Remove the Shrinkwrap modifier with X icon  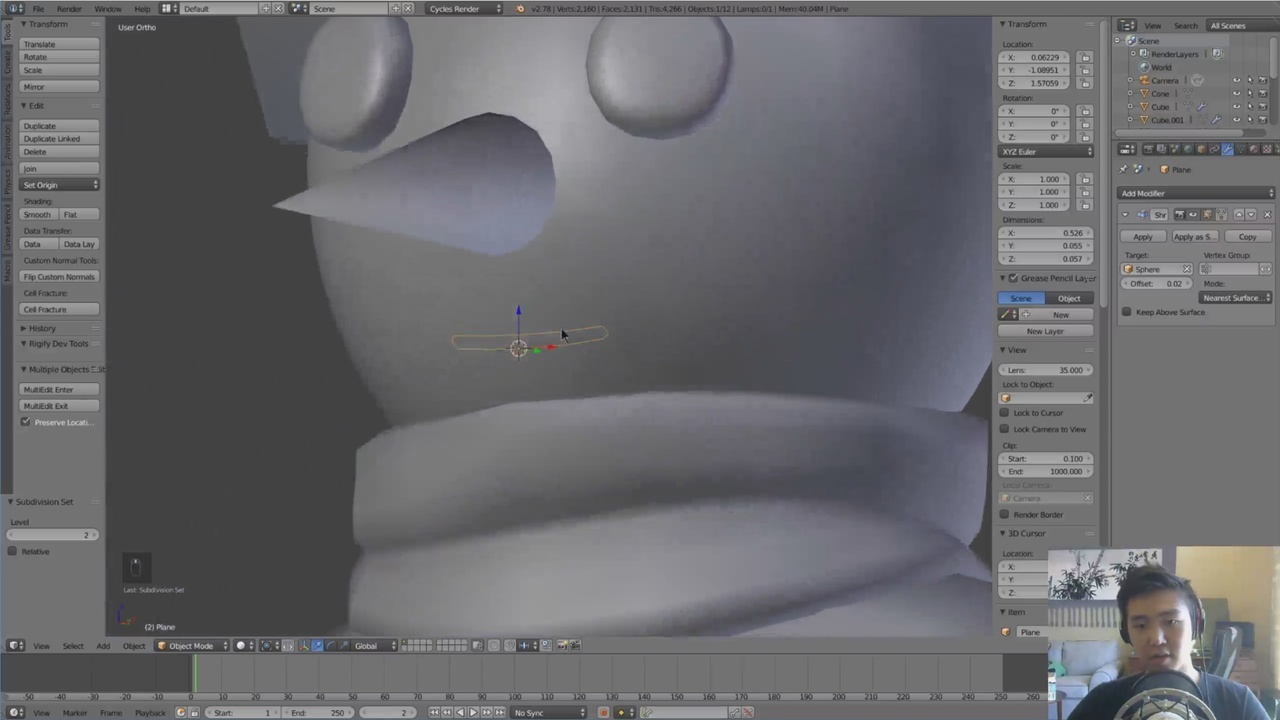[1267, 215]
